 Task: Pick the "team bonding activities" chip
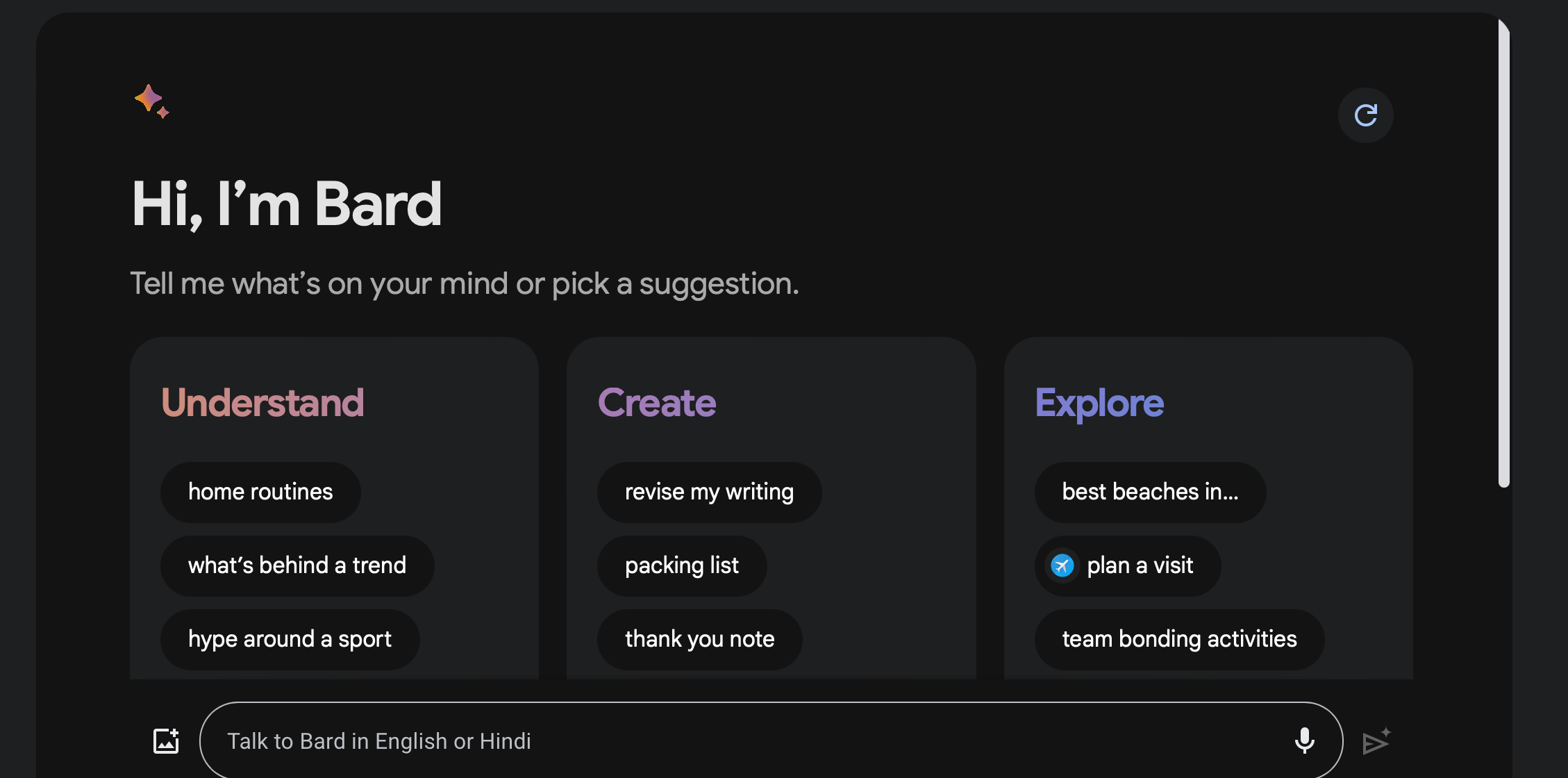1179,639
